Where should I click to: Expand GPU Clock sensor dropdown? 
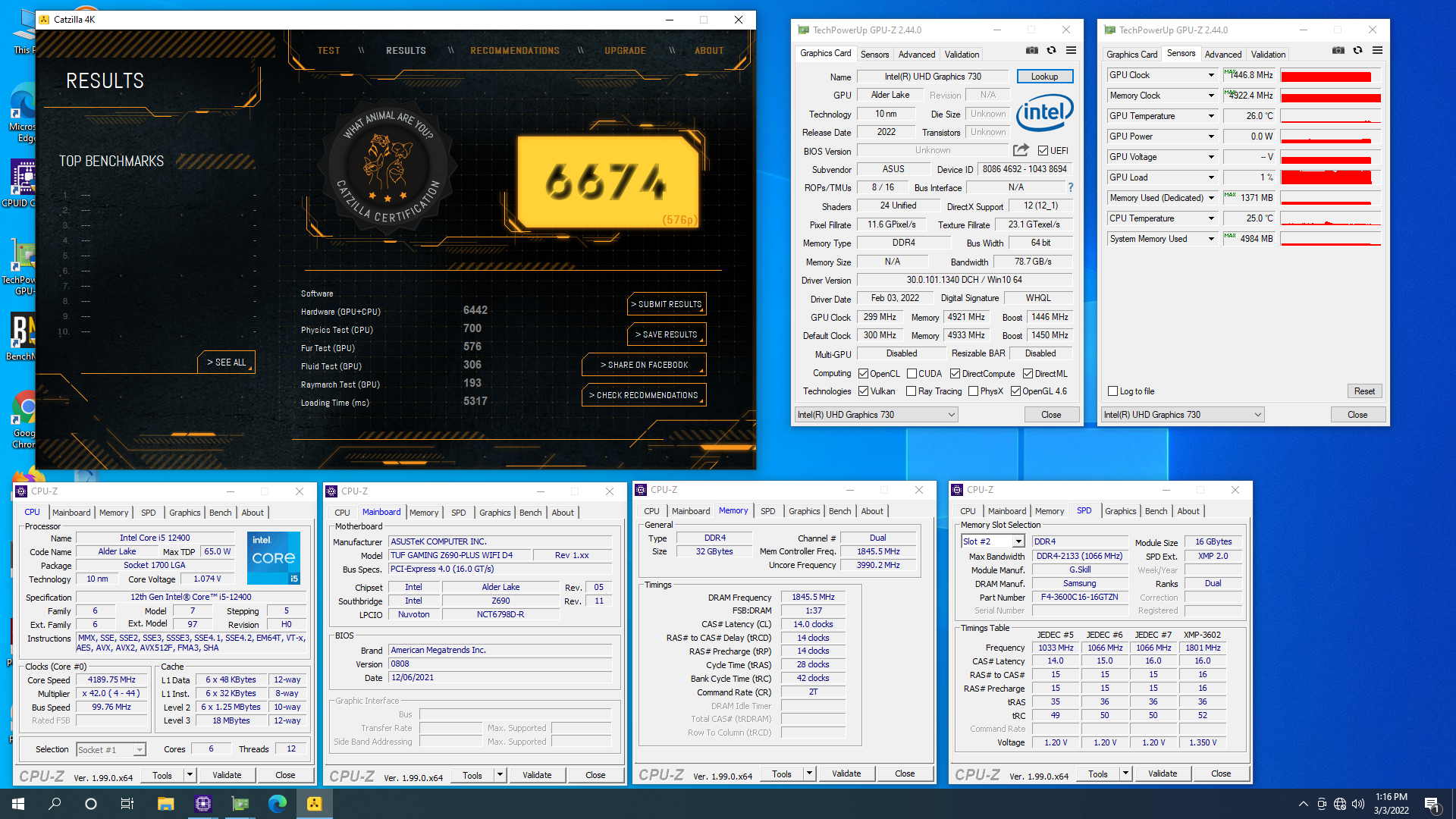[1211, 75]
